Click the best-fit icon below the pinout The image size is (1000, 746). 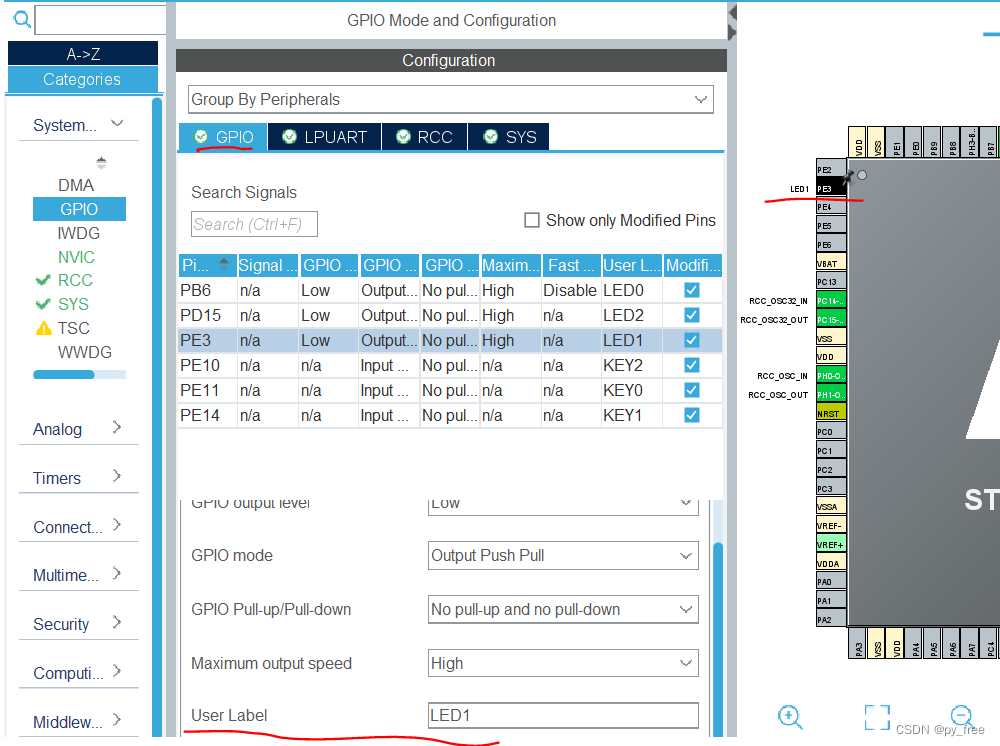877,717
